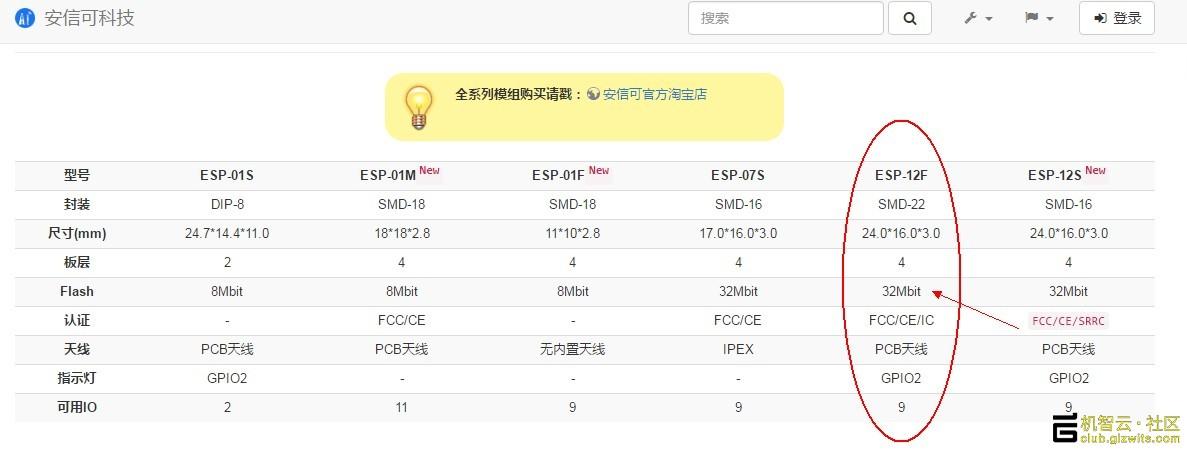This screenshot has height=453, width=1187.
Task: Click the FCC/CE/SRRC highlighted cell
Action: coord(1068,321)
